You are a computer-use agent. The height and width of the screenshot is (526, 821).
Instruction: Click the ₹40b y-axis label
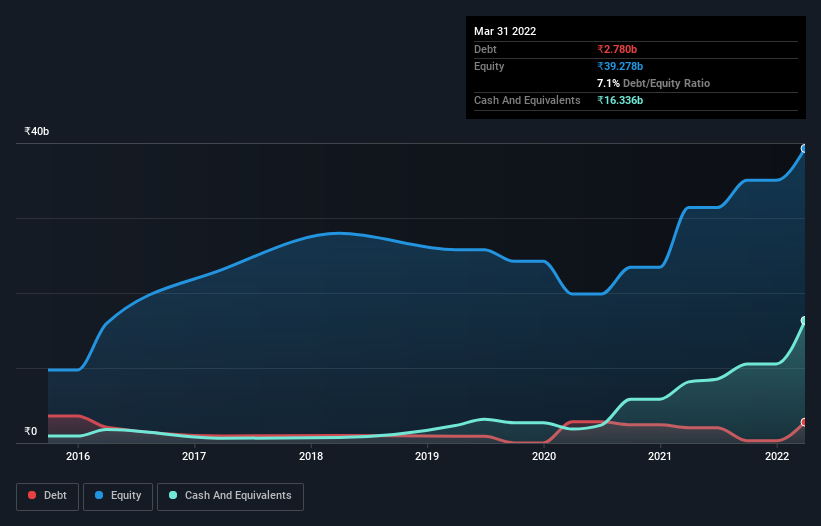coord(37,131)
